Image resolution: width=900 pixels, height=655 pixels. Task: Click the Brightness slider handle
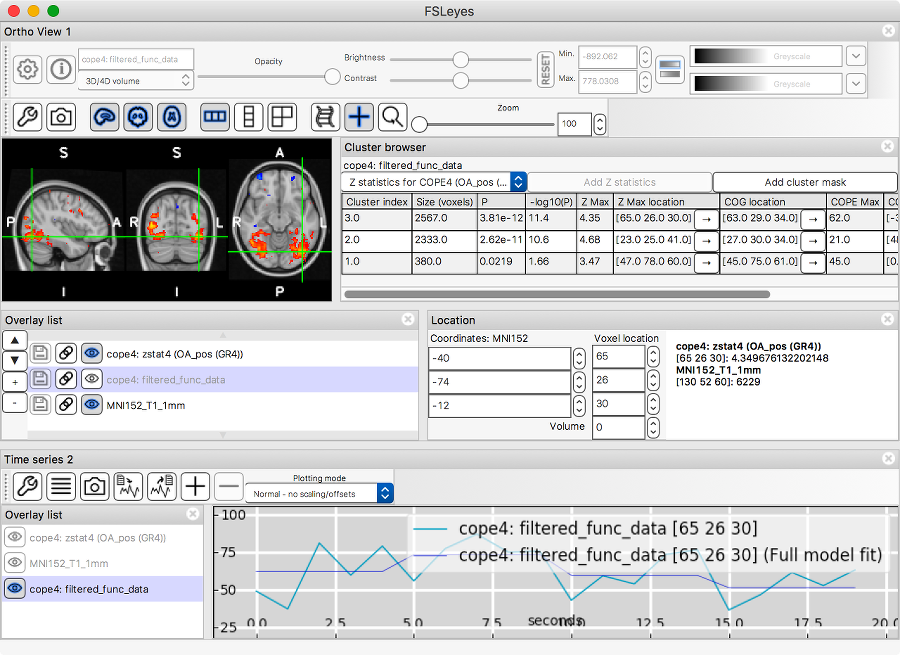click(461, 58)
